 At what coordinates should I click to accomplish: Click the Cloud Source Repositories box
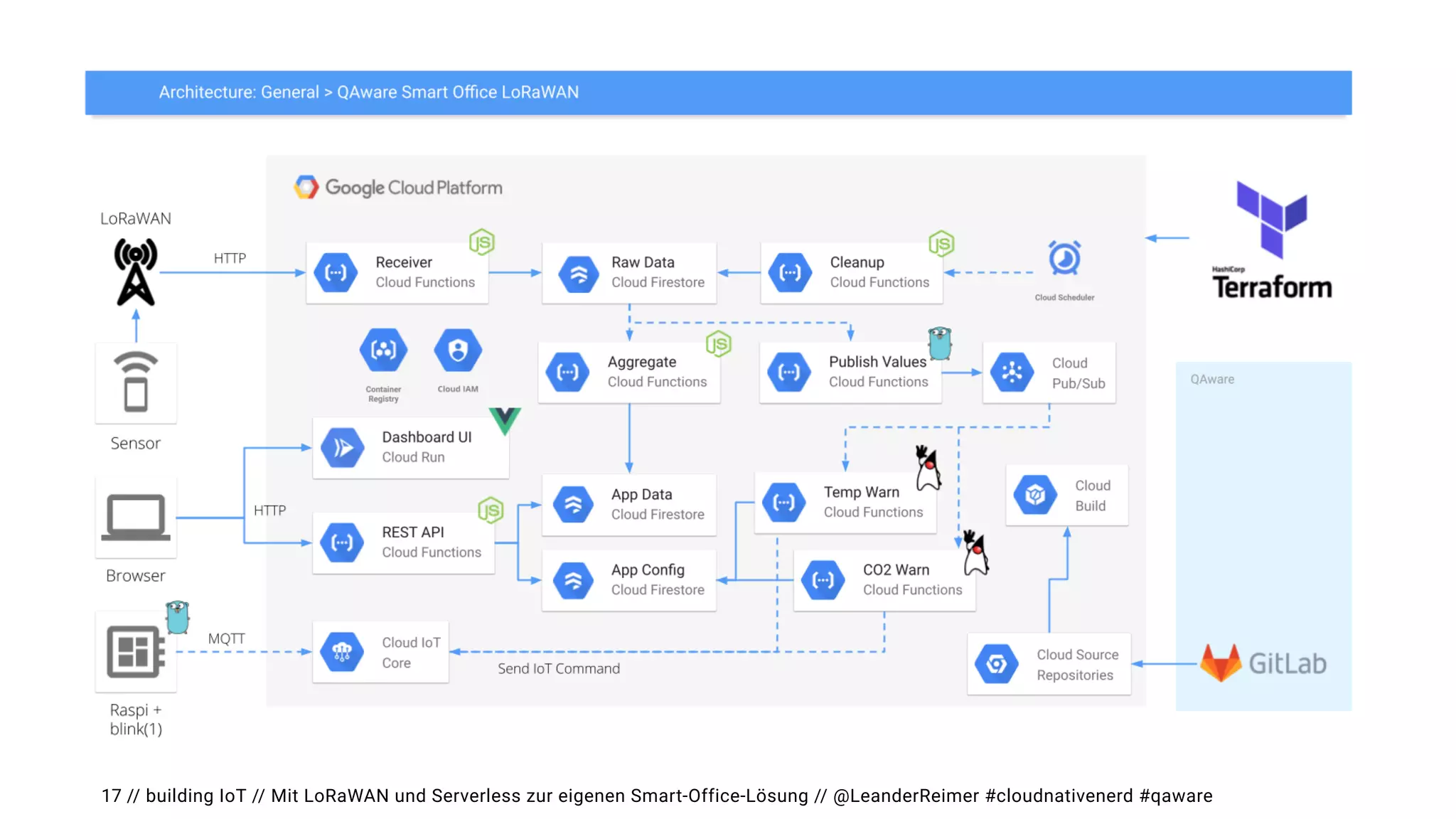click(1049, 664)
